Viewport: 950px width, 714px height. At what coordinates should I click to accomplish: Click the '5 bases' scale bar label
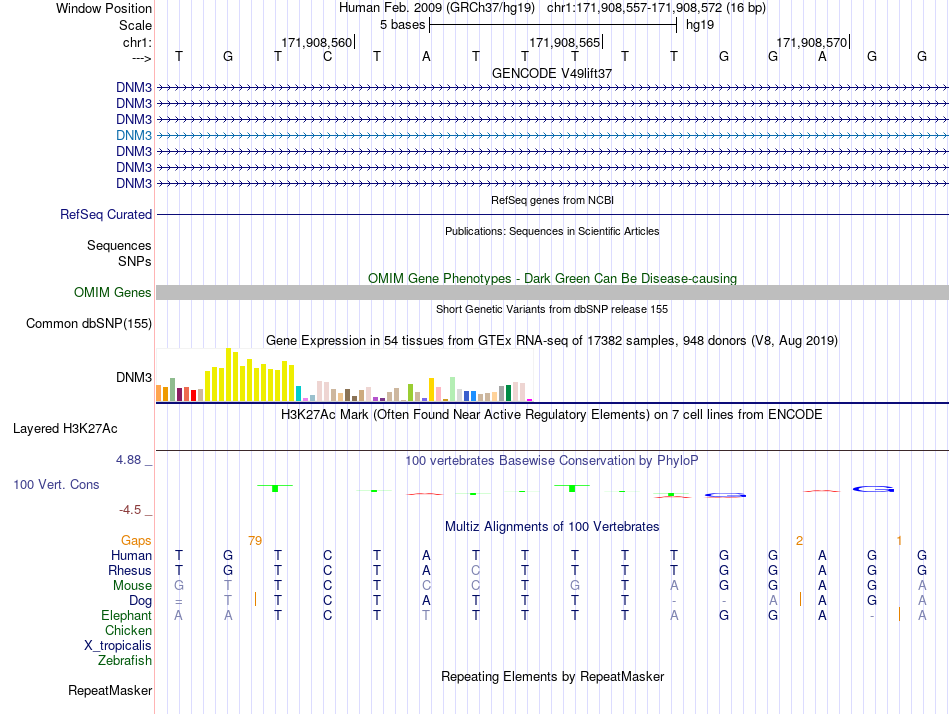tap(403, 25)
